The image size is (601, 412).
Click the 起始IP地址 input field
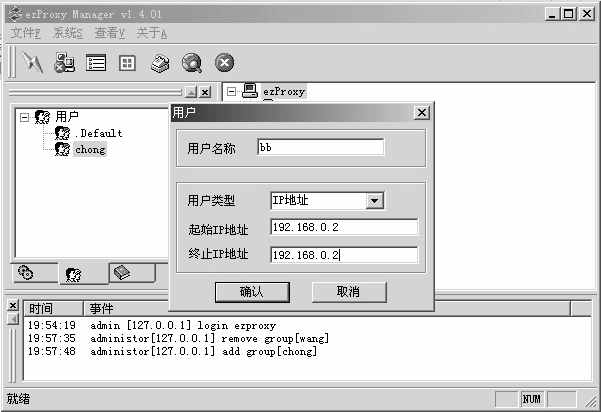pyautogui.click(x=344, y=227)
